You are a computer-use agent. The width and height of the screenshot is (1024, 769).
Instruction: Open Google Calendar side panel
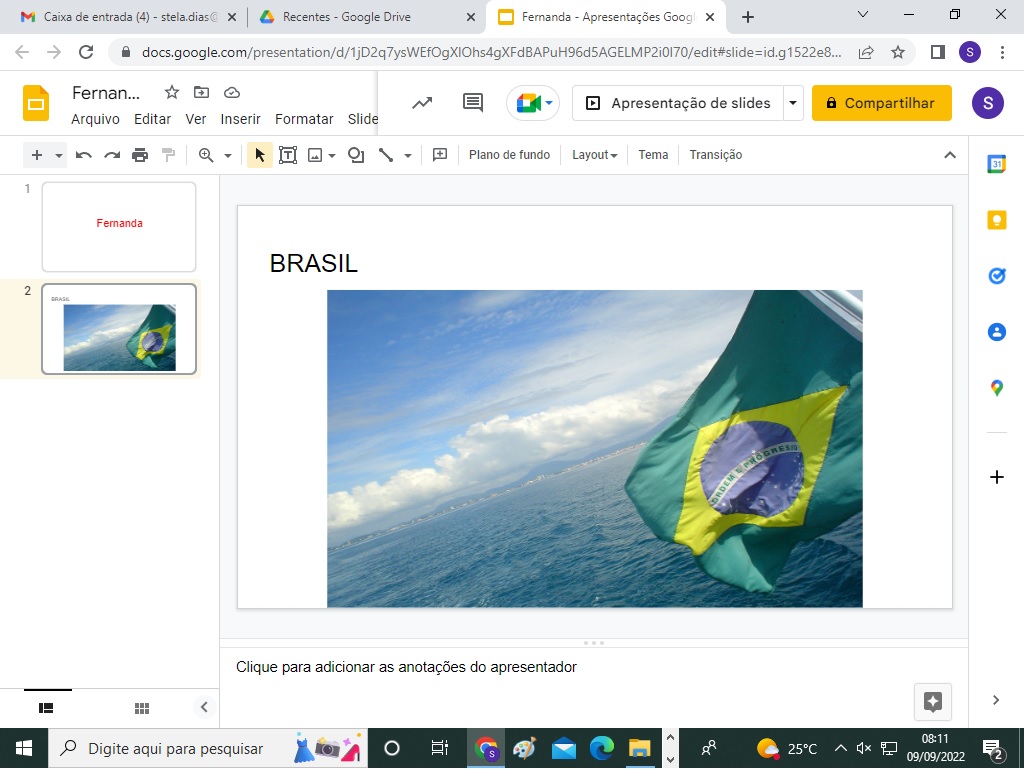997,165
